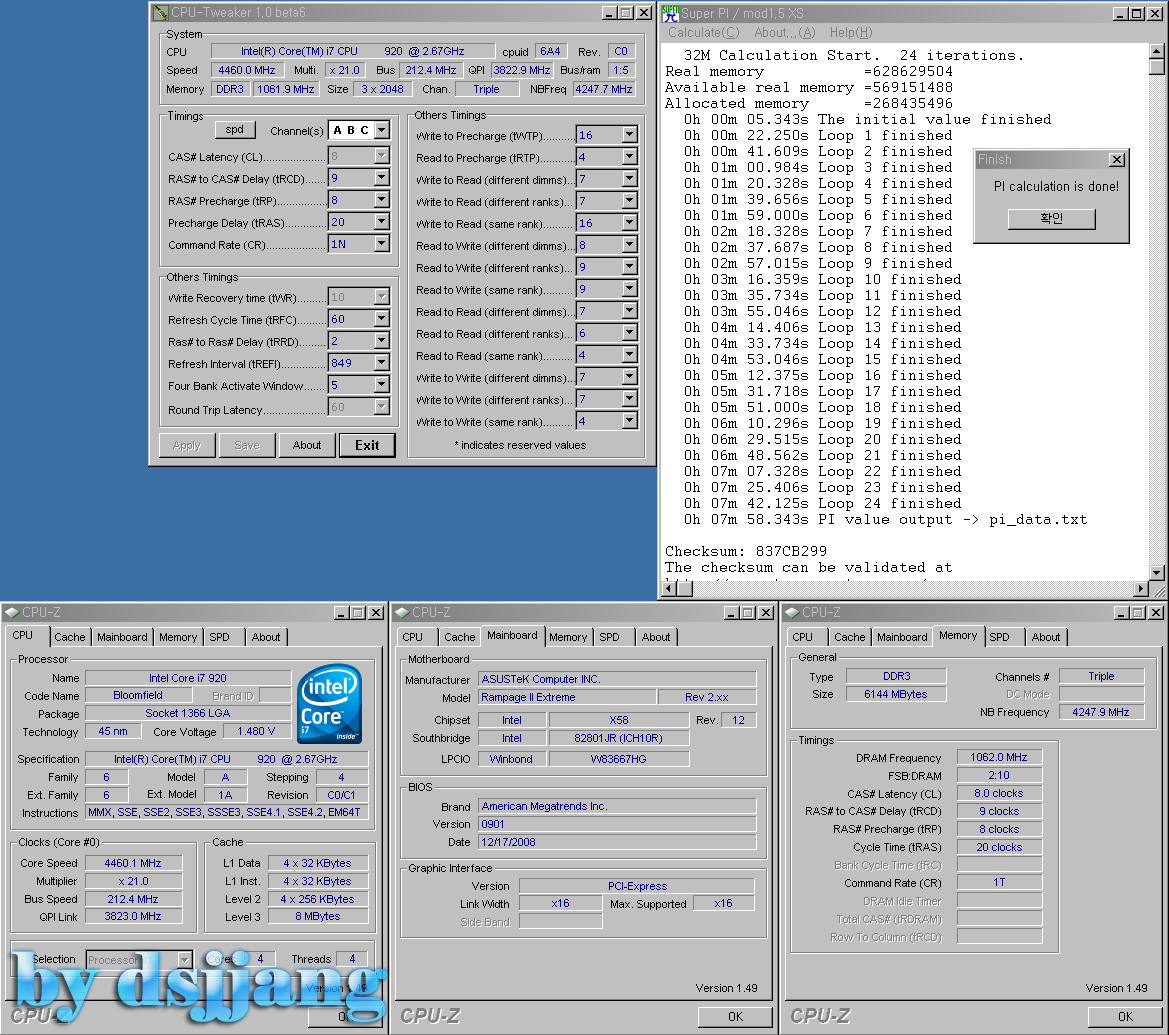1169x1035 pixels.
Task: Click the DRAM Frequency 1062.0 MHz field
Action: (x=999, y=757)
